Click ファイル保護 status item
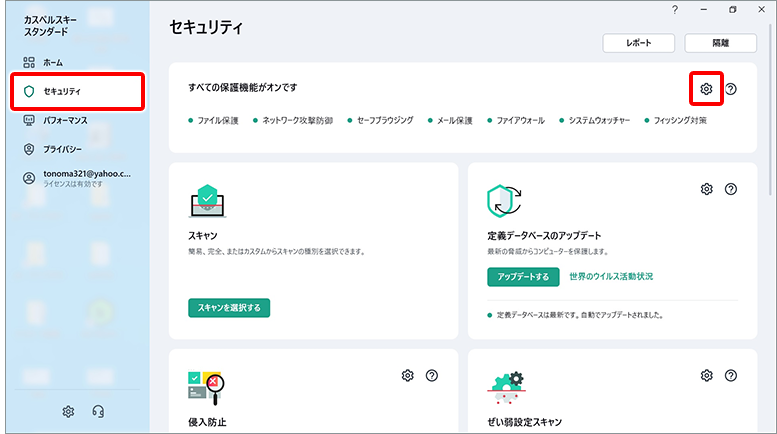 [x=214, y=120]
